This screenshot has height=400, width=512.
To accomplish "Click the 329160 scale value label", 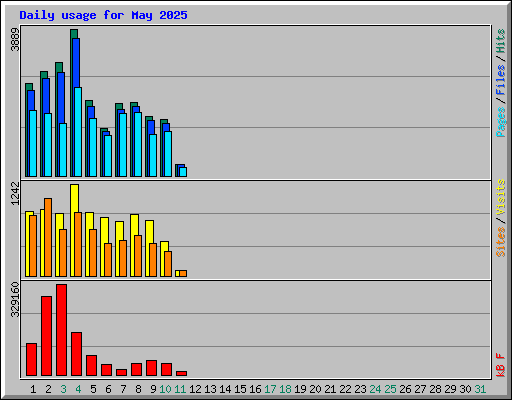I will click(x=15, y=299).
